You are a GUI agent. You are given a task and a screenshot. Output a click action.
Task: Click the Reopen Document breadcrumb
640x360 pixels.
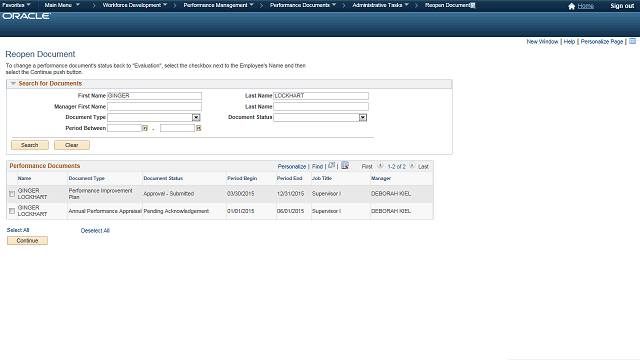click(x=447, y=5)
